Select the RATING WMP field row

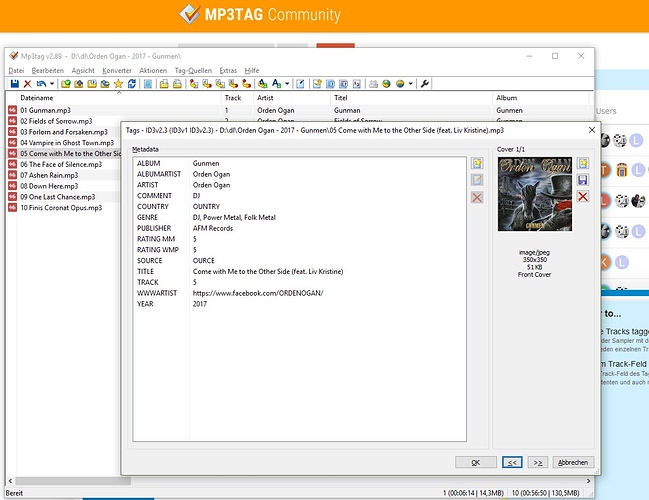pyautogui.click(x=299, y=250)
